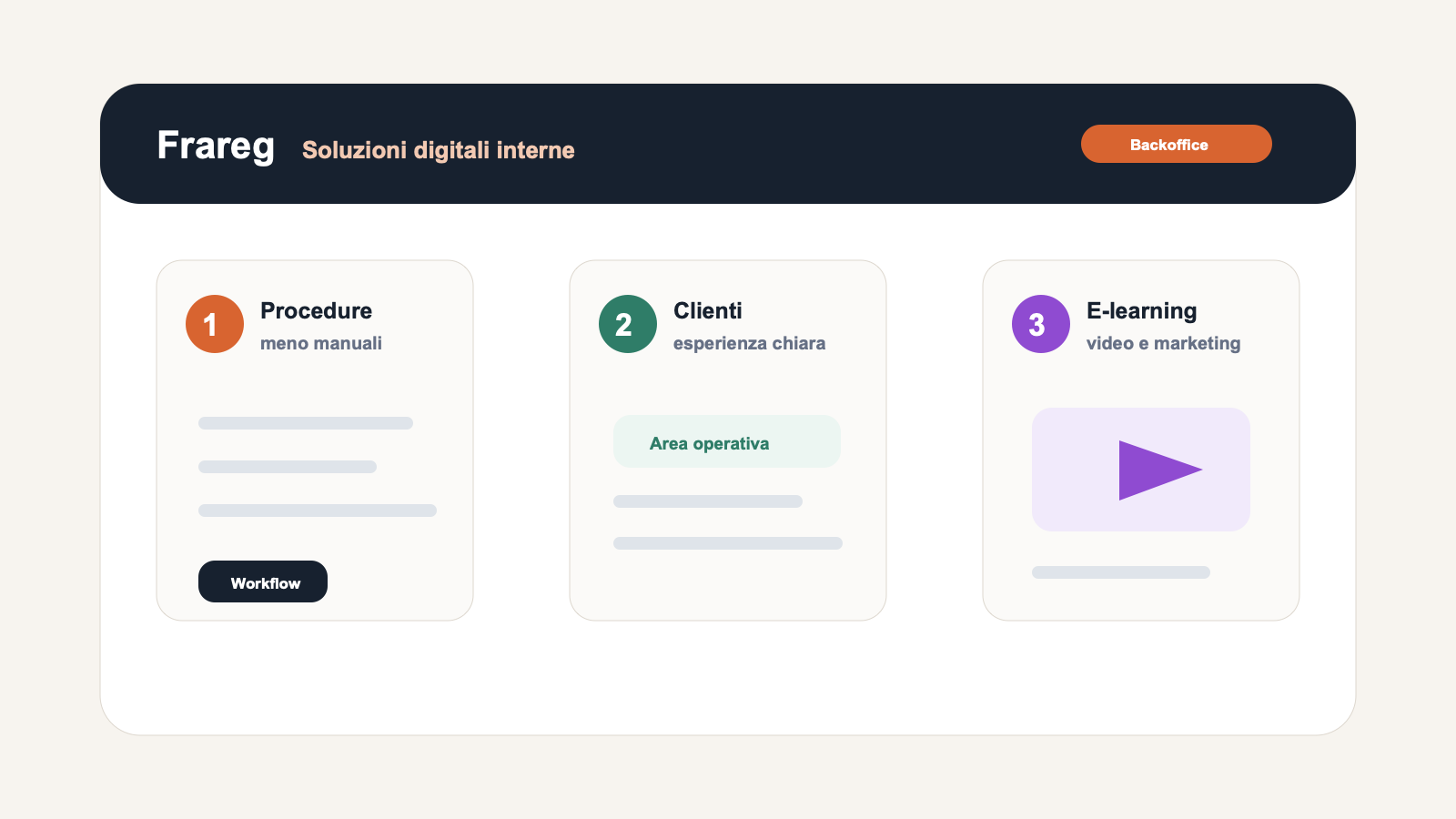The height and width of the screenshot is (819, 1456).
Task: Open the Workflow button in Procedure card
Action: [263, 581]
